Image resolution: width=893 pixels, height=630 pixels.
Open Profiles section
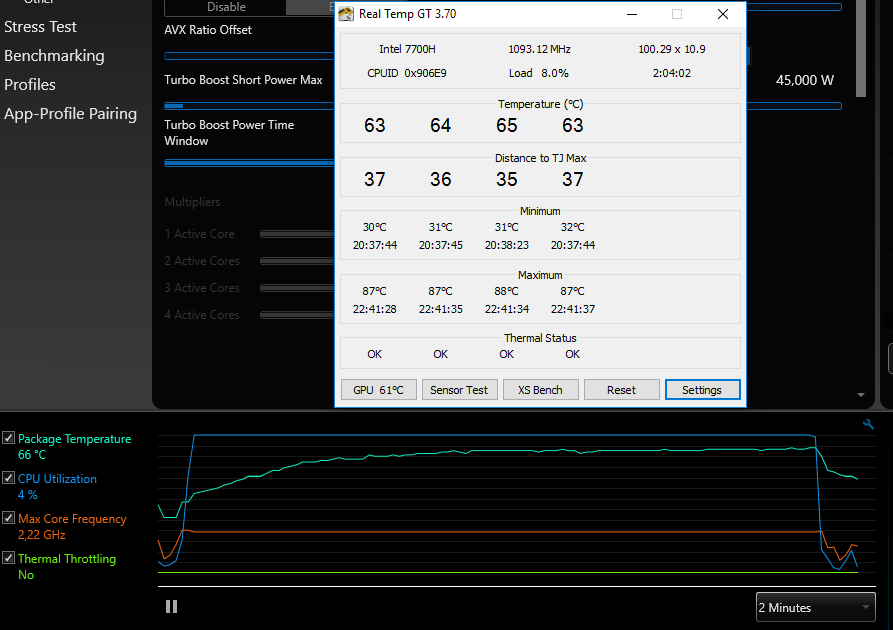[x=30, y=85]
